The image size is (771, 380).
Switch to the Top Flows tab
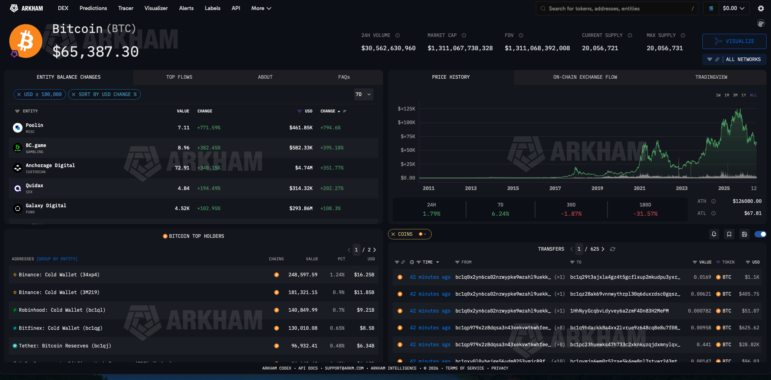pyautogui.click(x=179, y=77)
